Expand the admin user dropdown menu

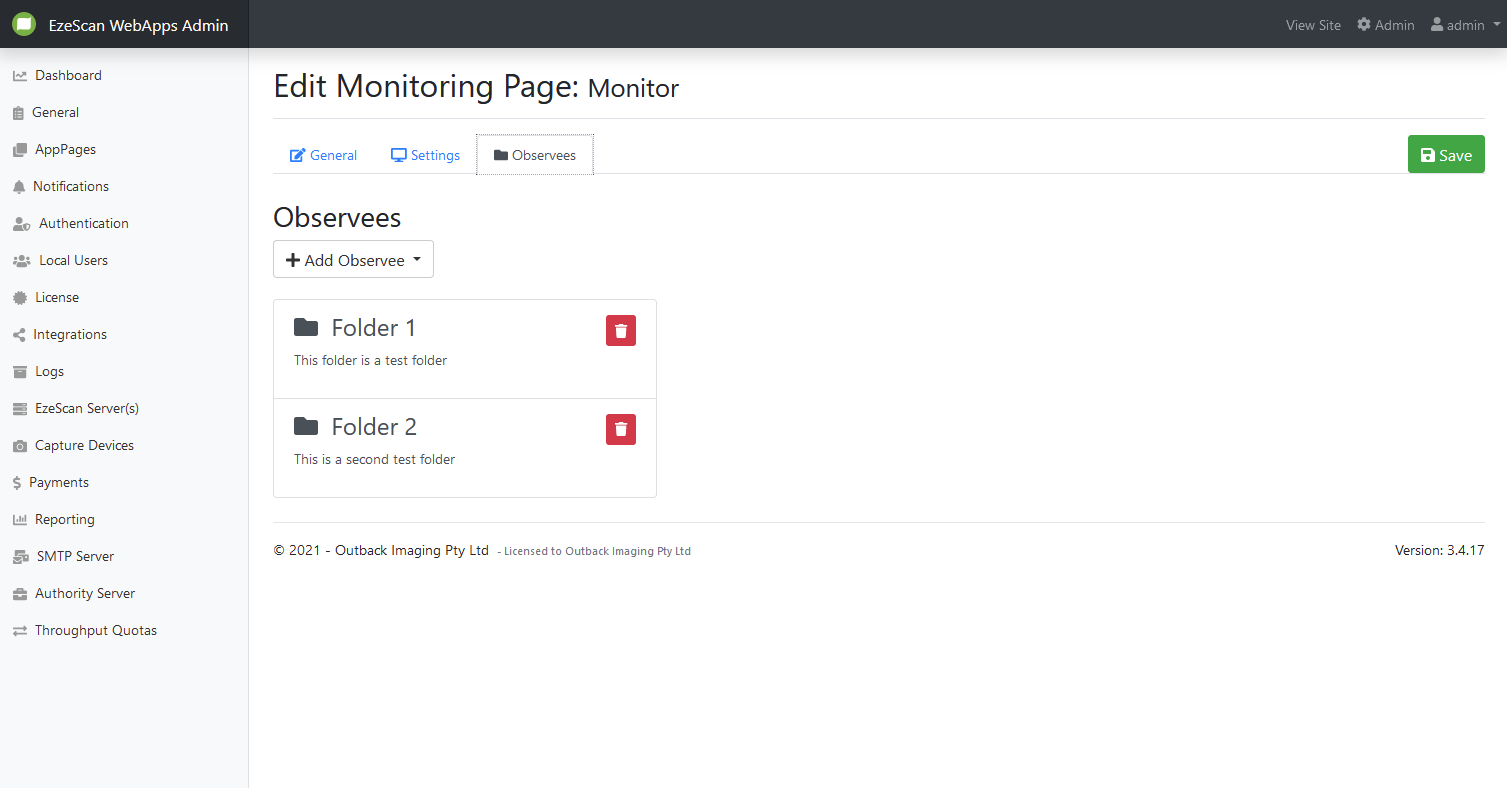pos(1465,25)
